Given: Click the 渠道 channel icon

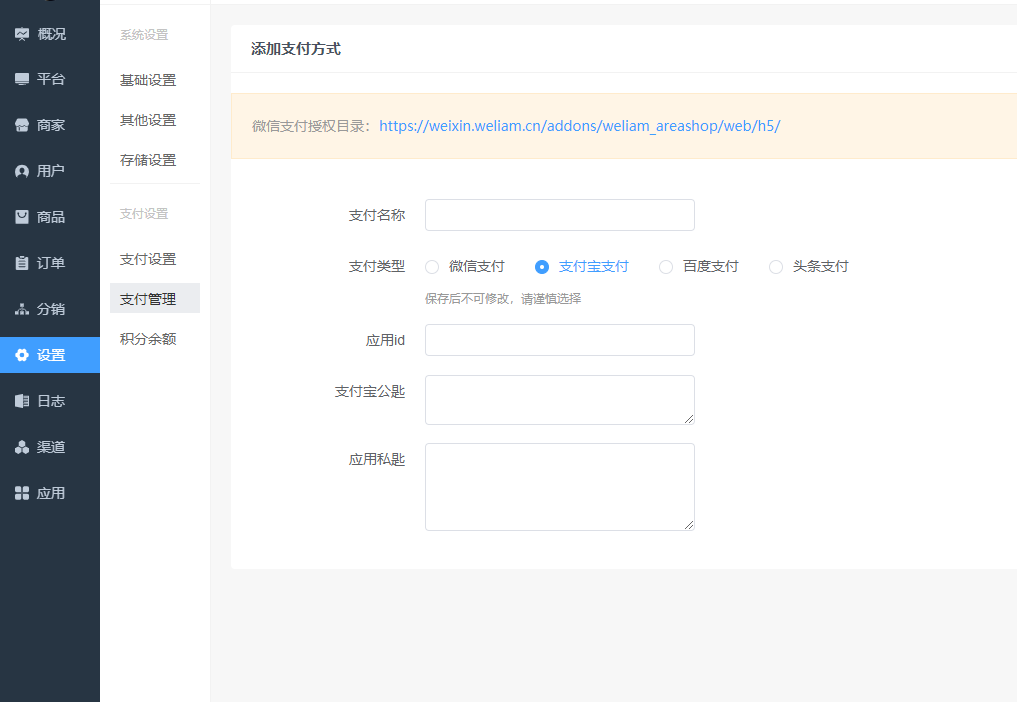Looking at the screenshot, I should 22,447.
